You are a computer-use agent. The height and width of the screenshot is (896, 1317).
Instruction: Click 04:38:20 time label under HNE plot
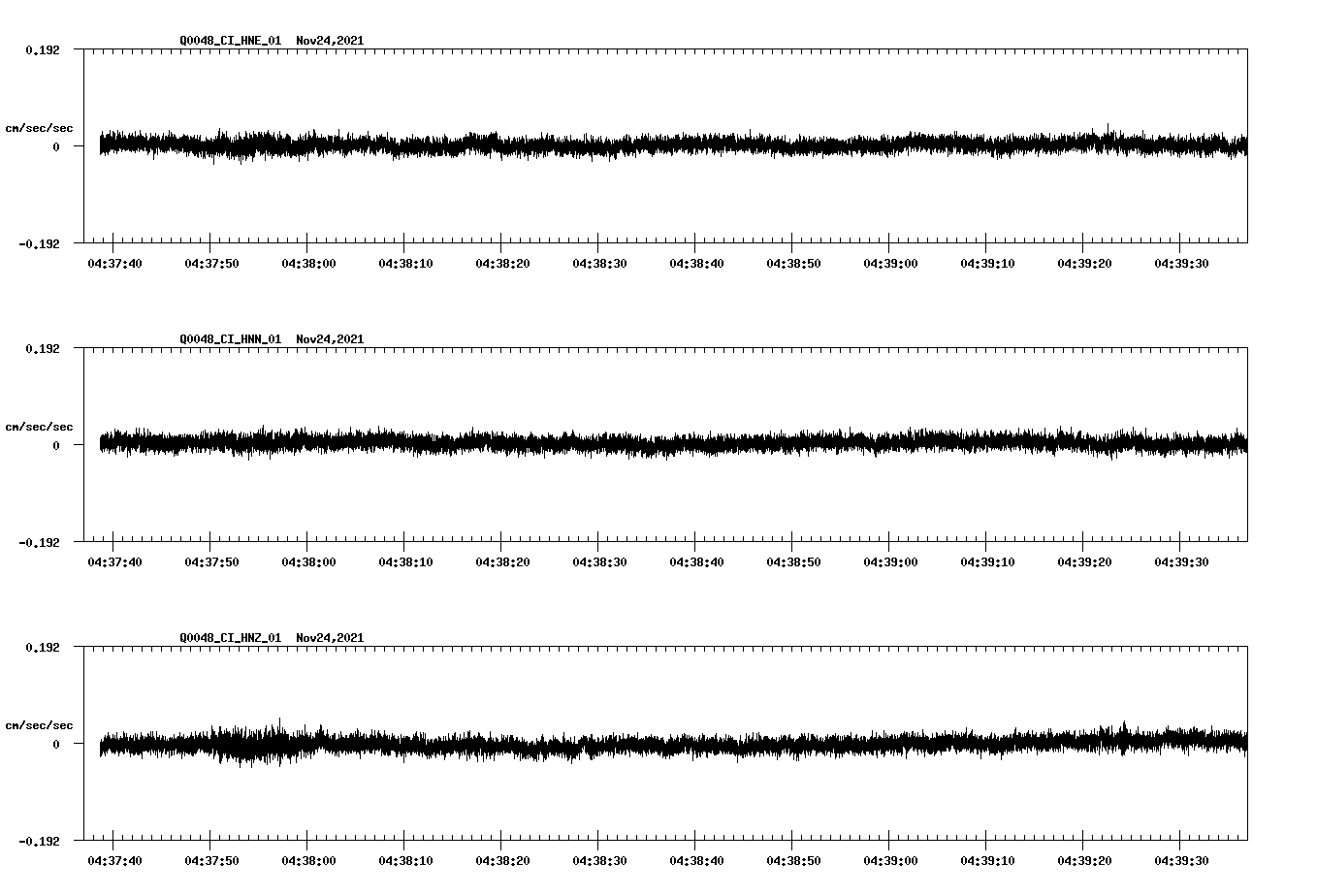[x=502, y=263]
